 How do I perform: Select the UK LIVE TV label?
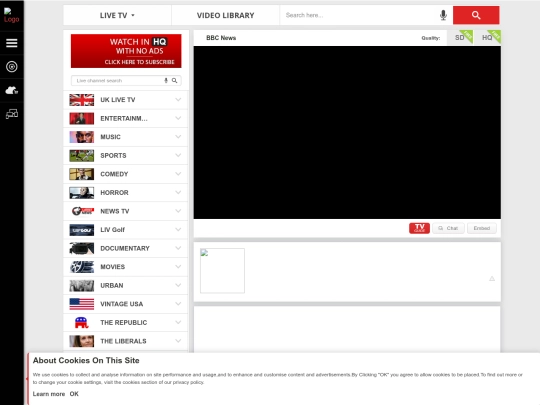118,100
